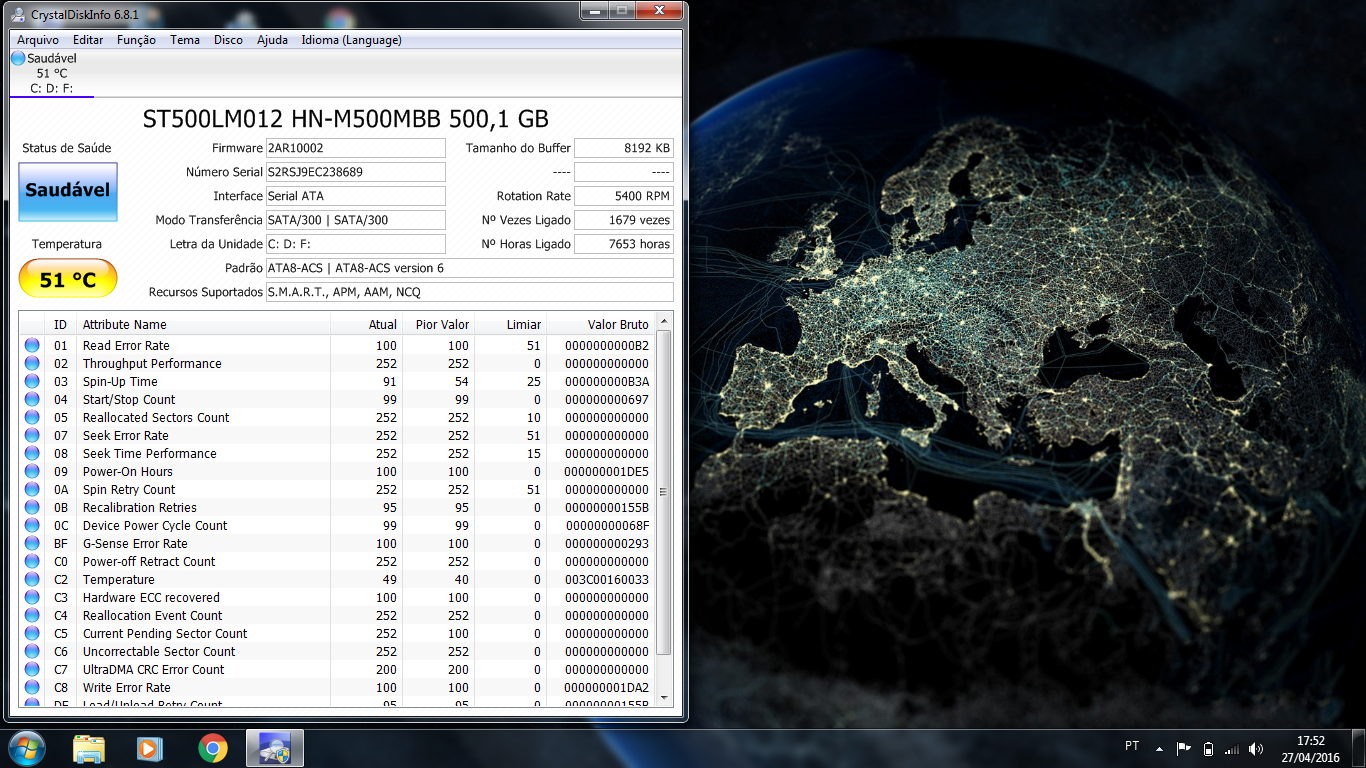Click the scrollbar down arrow of attribute list

(x=664, y=698)
